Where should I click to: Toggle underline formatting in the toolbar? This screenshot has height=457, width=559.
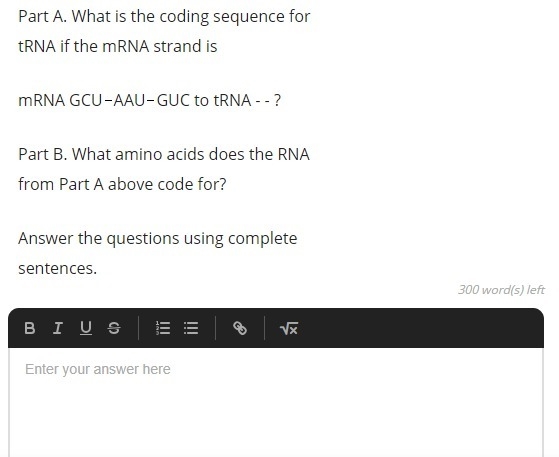tap(86, 328)
